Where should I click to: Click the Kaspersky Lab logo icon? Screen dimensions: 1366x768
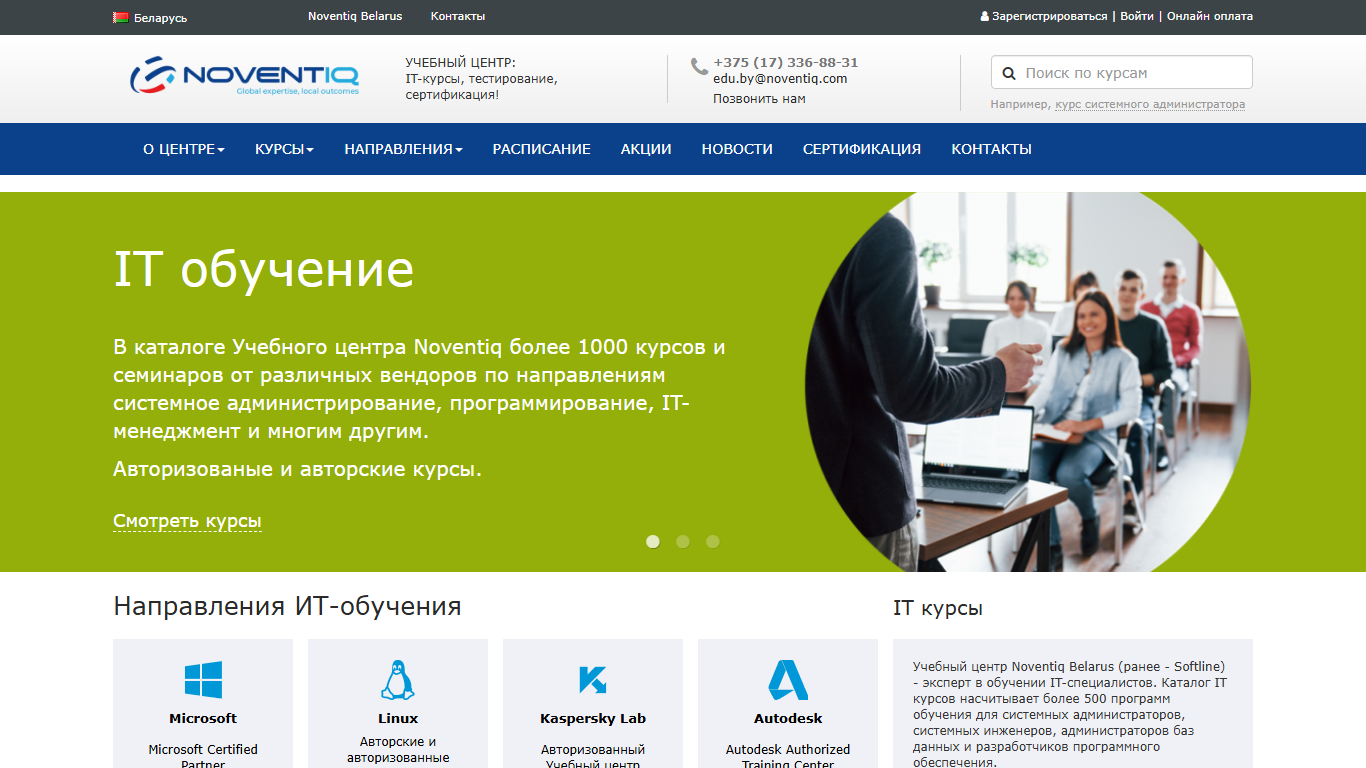pyautogui.click(x=593, y=680)
